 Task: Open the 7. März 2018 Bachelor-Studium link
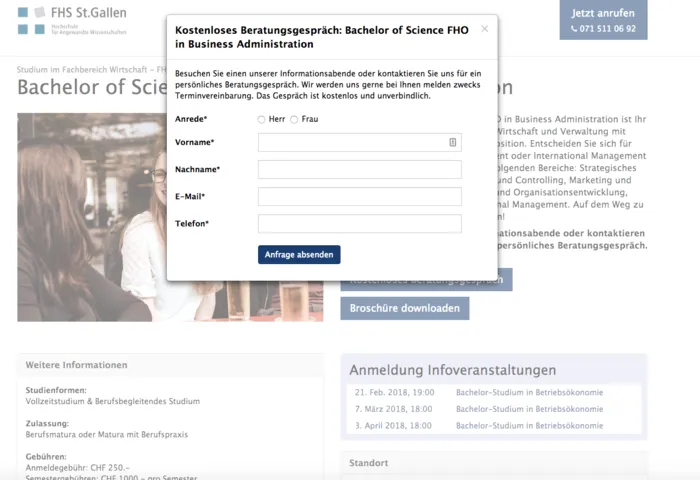click(x=529, y=409)
